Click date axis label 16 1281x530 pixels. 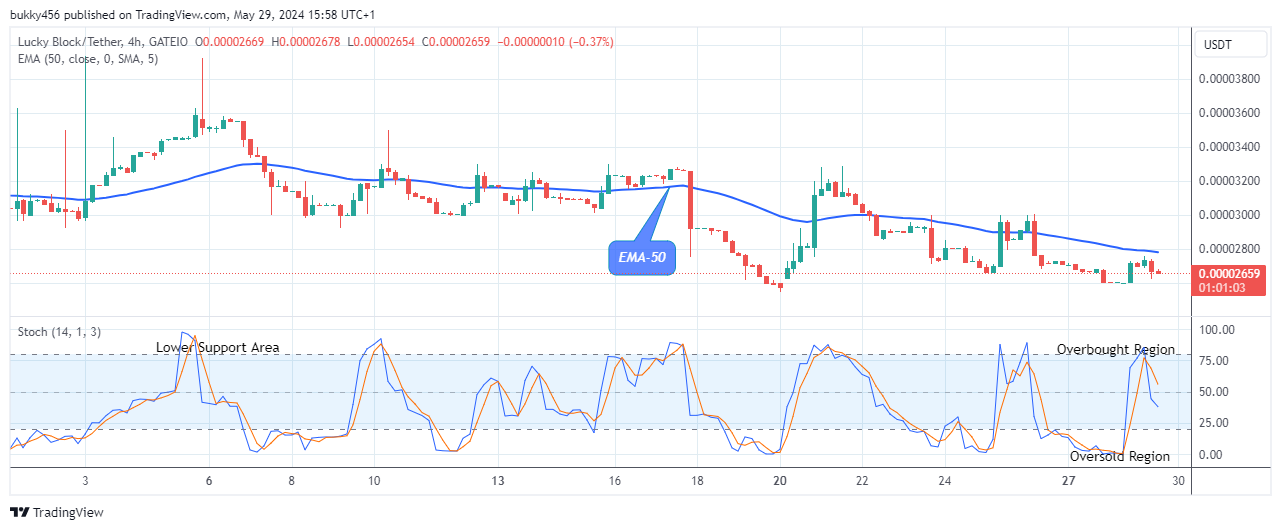pyautogui.click(x=614, y=481)
